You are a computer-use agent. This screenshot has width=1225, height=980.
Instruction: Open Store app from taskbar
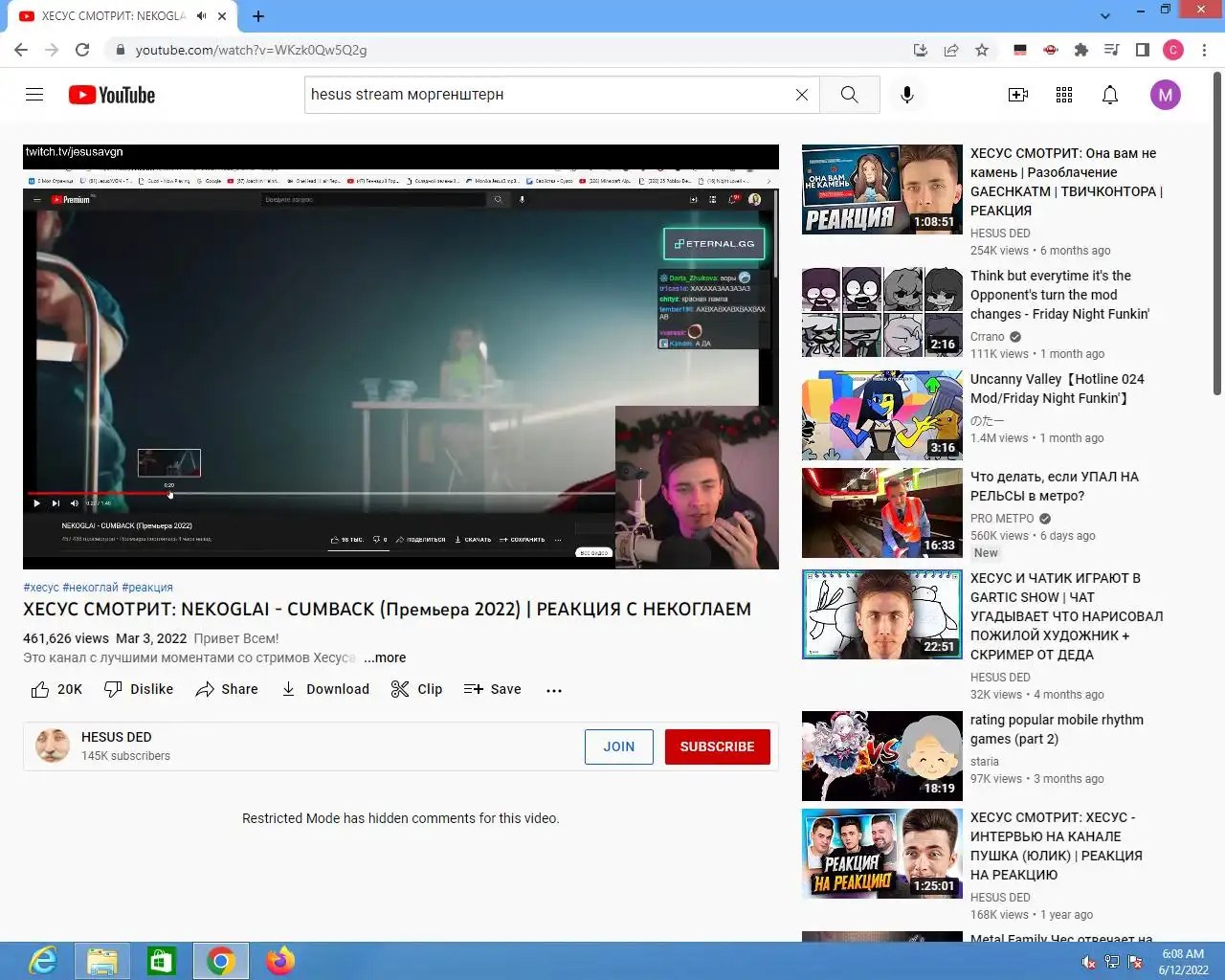(162, 961)
